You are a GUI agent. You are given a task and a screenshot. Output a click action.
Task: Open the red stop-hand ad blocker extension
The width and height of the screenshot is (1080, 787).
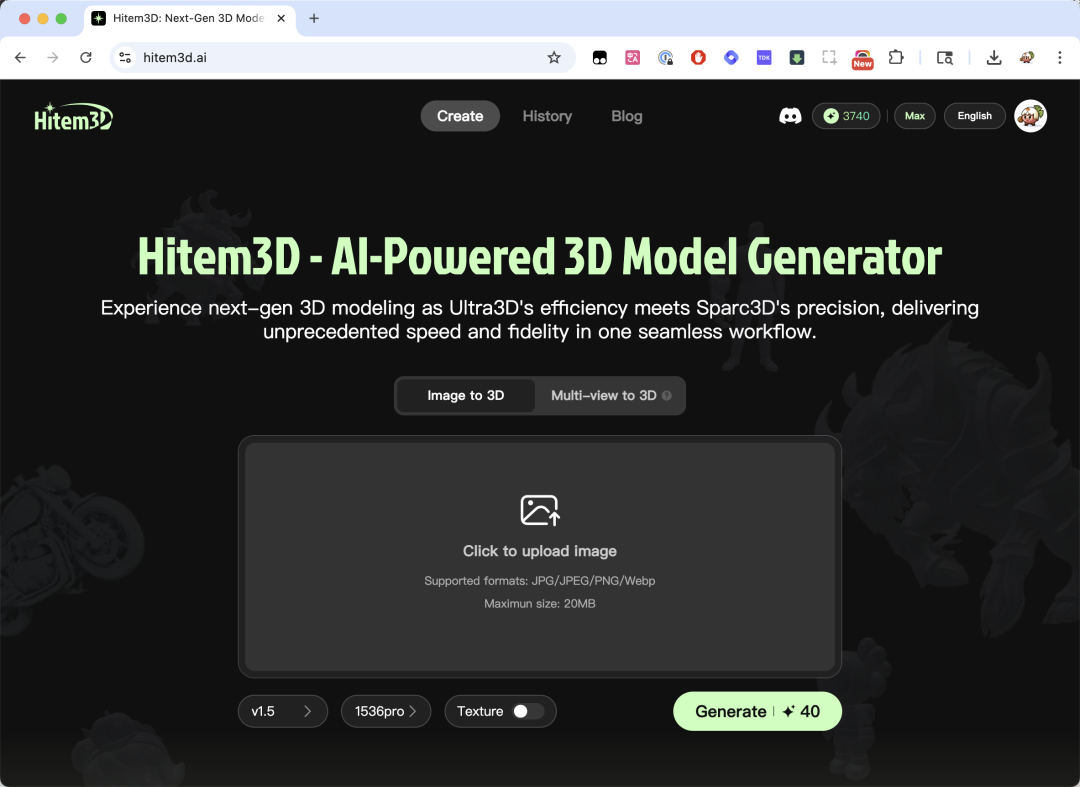coord(698,58)
